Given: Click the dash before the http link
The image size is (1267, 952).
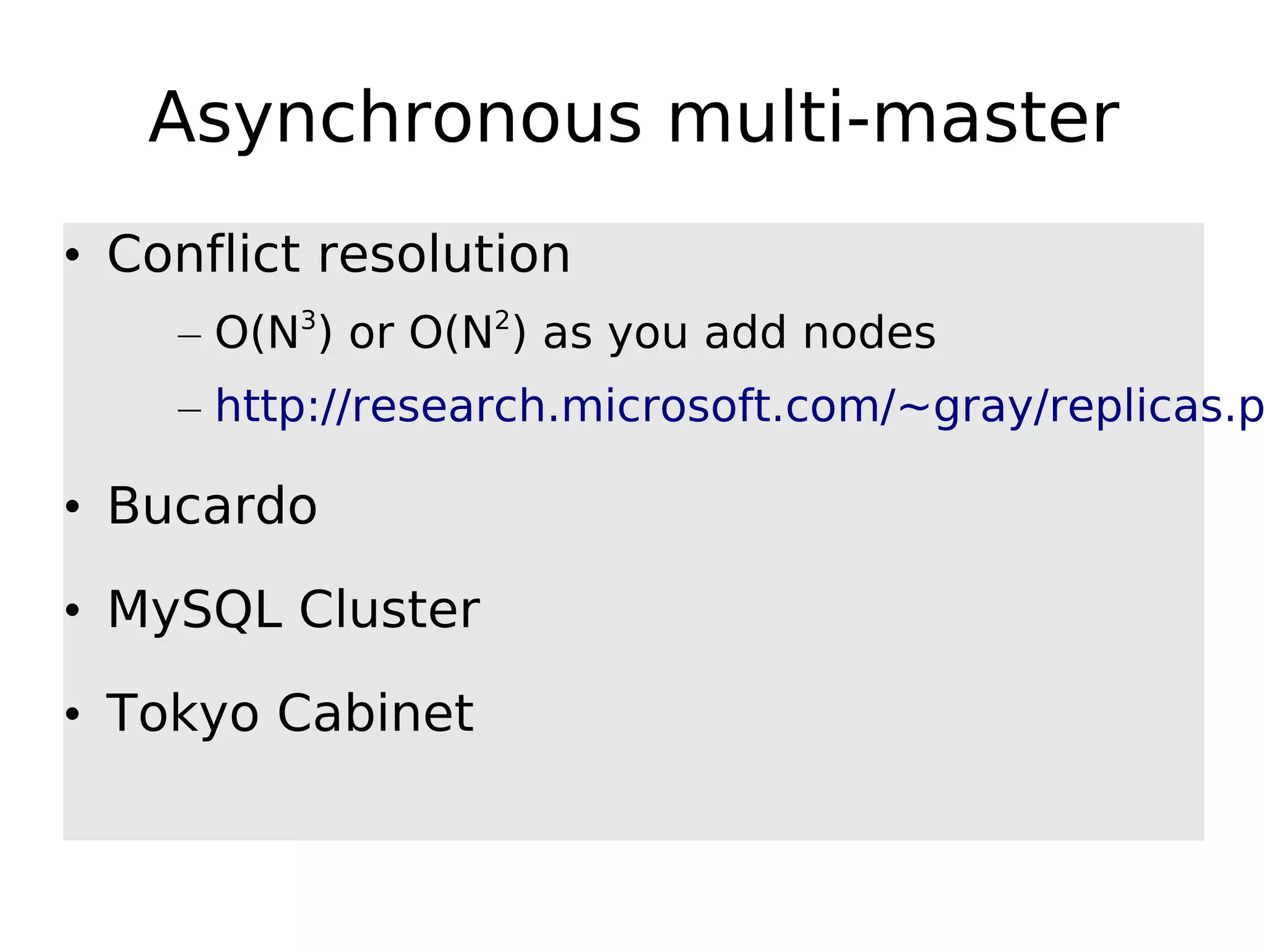Looking at the screenshot, I should click(x=189, y=410).
